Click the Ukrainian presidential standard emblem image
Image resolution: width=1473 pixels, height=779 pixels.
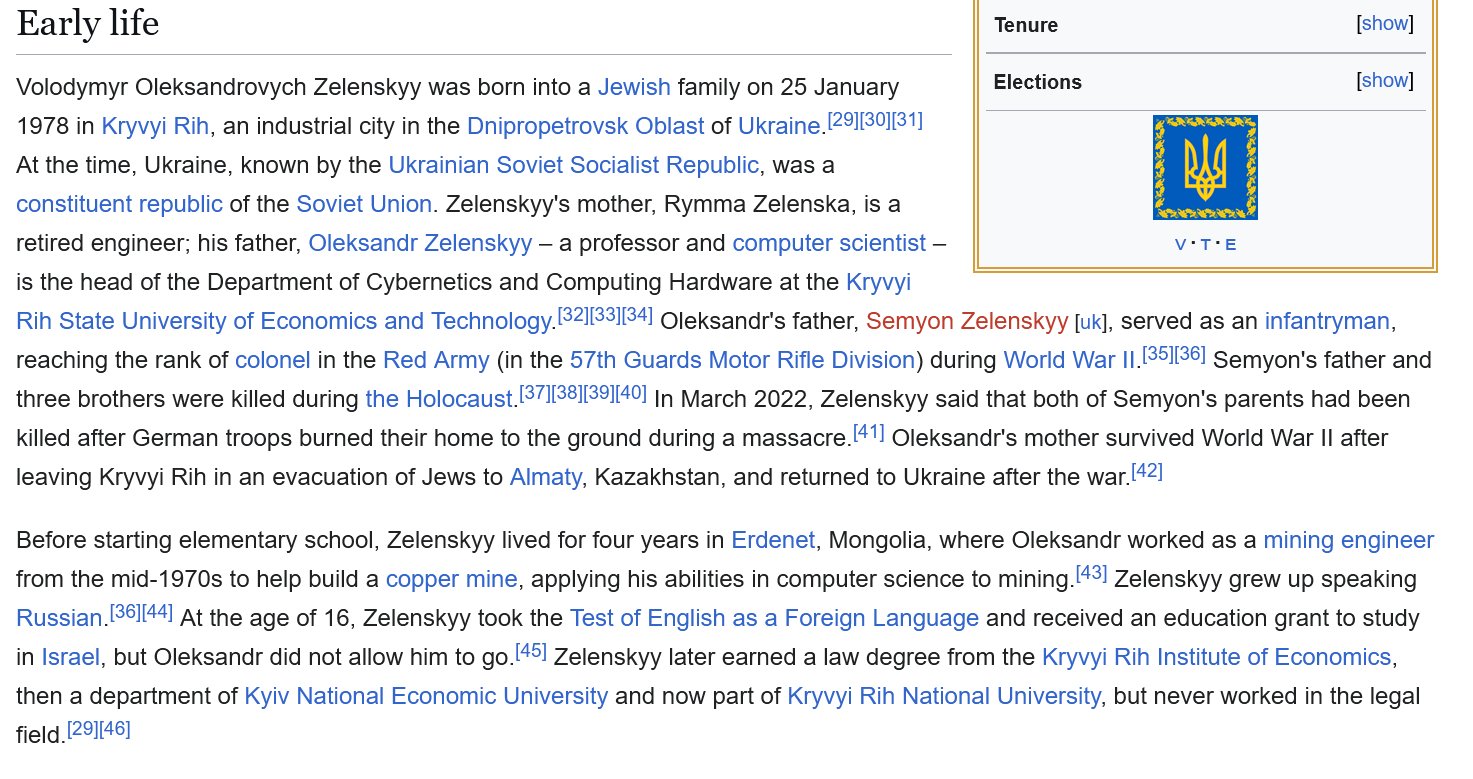tap(1205, 167)
